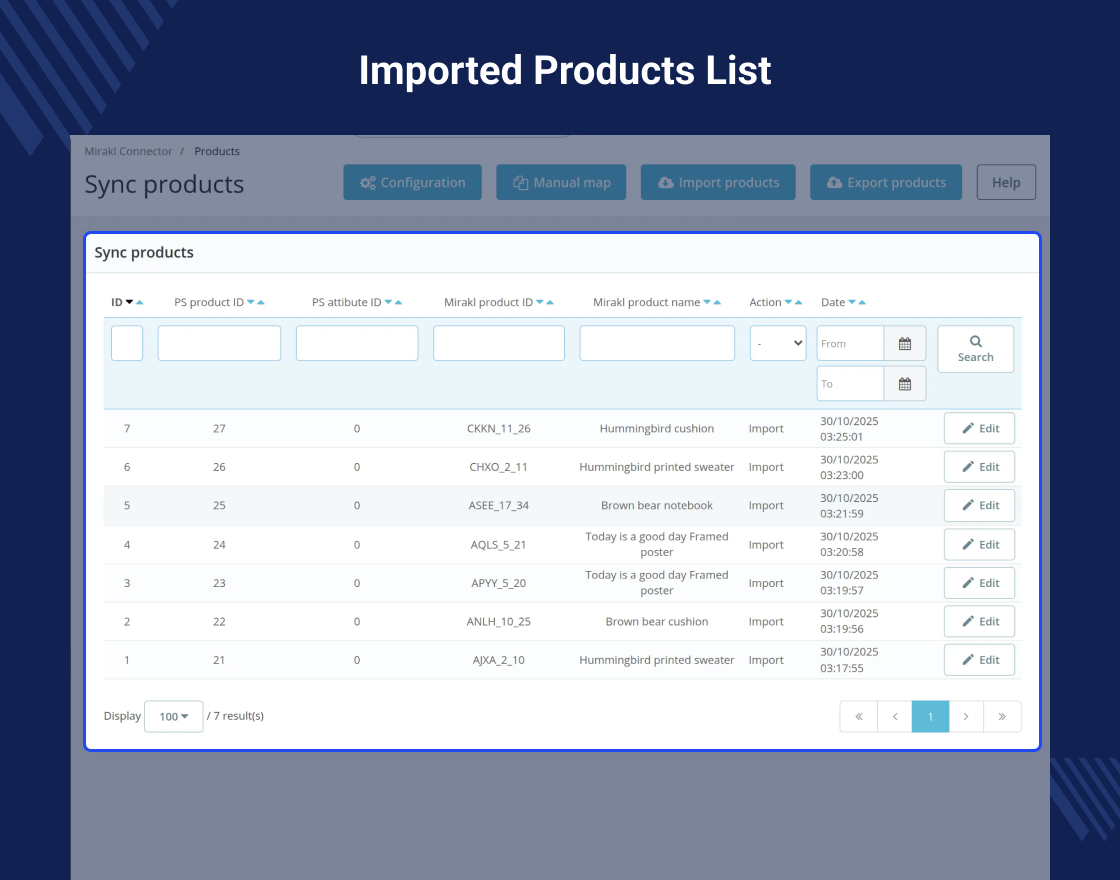Open the To date calendar picker
The image size is (1120, 880).
905,384
